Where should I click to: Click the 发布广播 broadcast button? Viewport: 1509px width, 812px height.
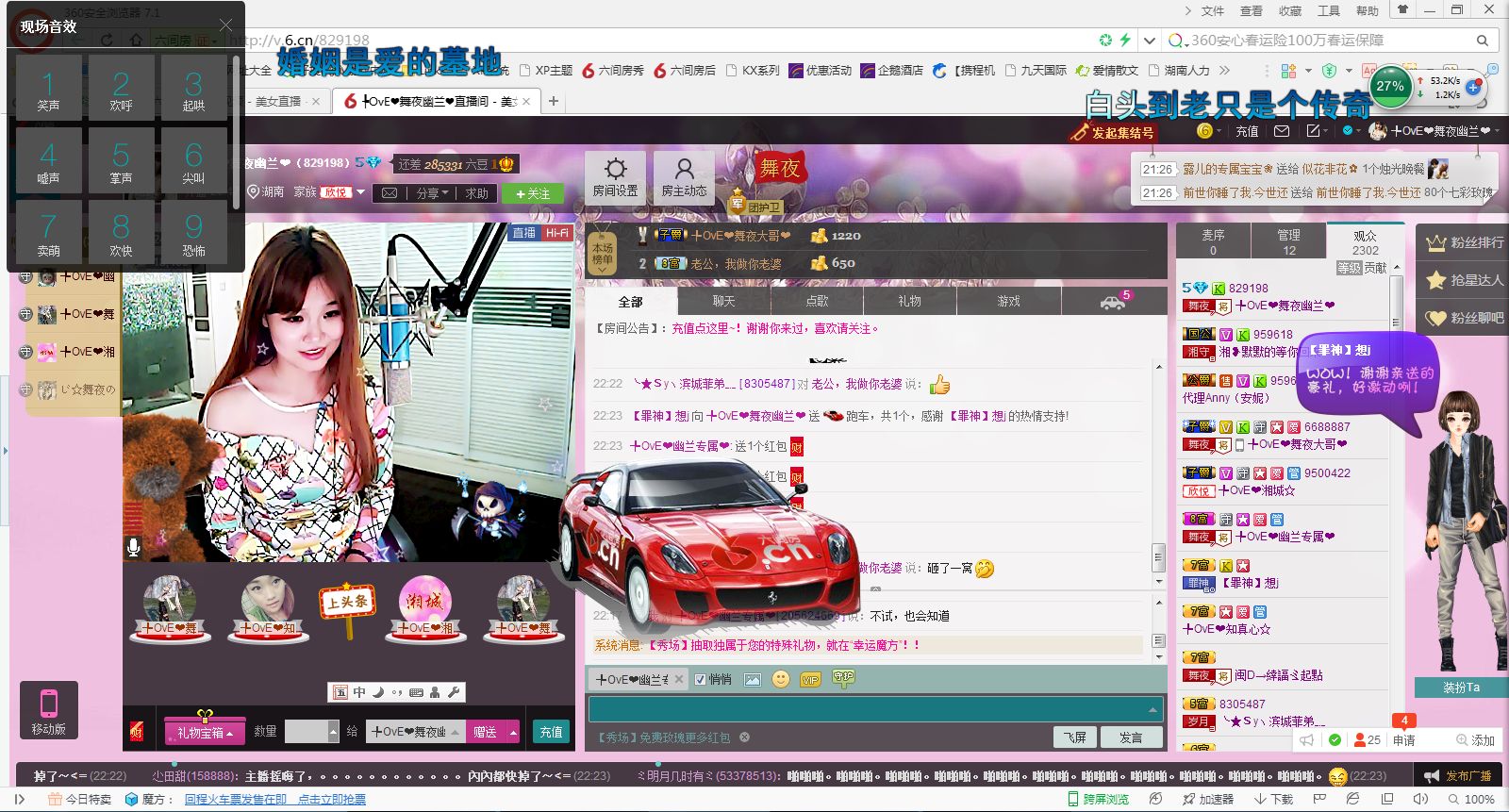[x=1460, y=775]
